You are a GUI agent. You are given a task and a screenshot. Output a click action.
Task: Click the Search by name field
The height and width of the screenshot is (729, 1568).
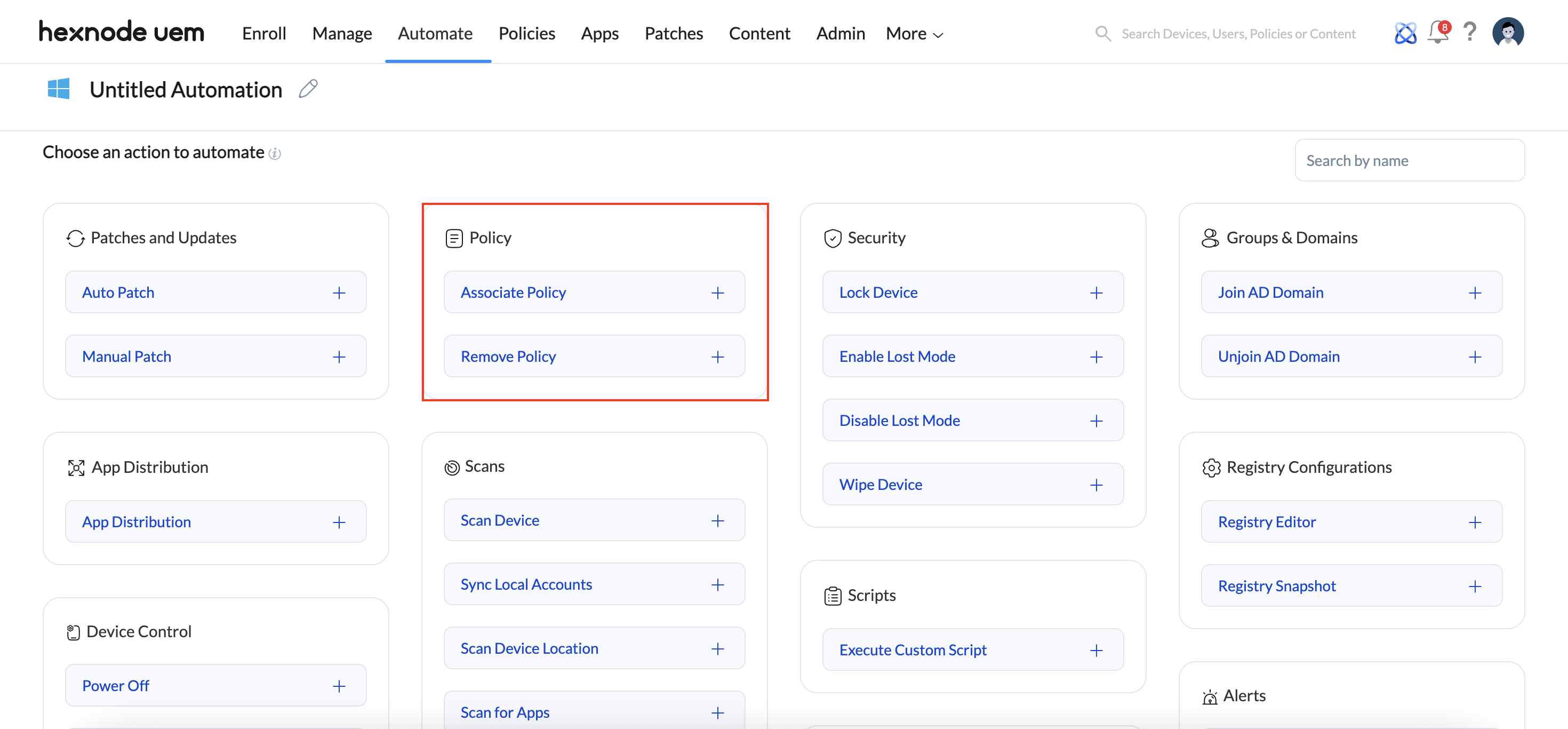[x=1409, y=161]
